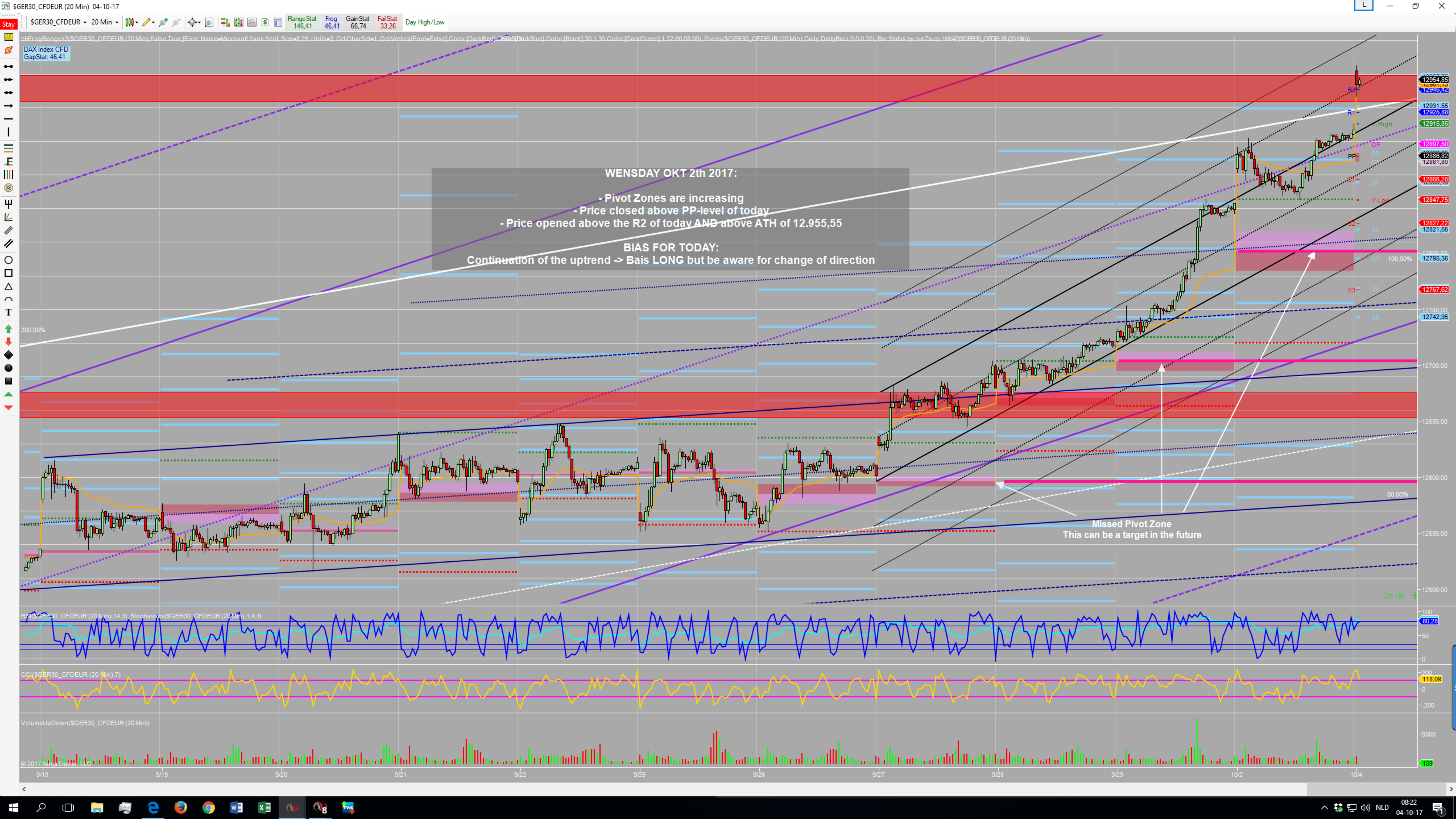Image resolution: width=1456 pixels, height=819 pixels.
Task: Click the 10/2 date axis label
Action: click(1237, 774)
